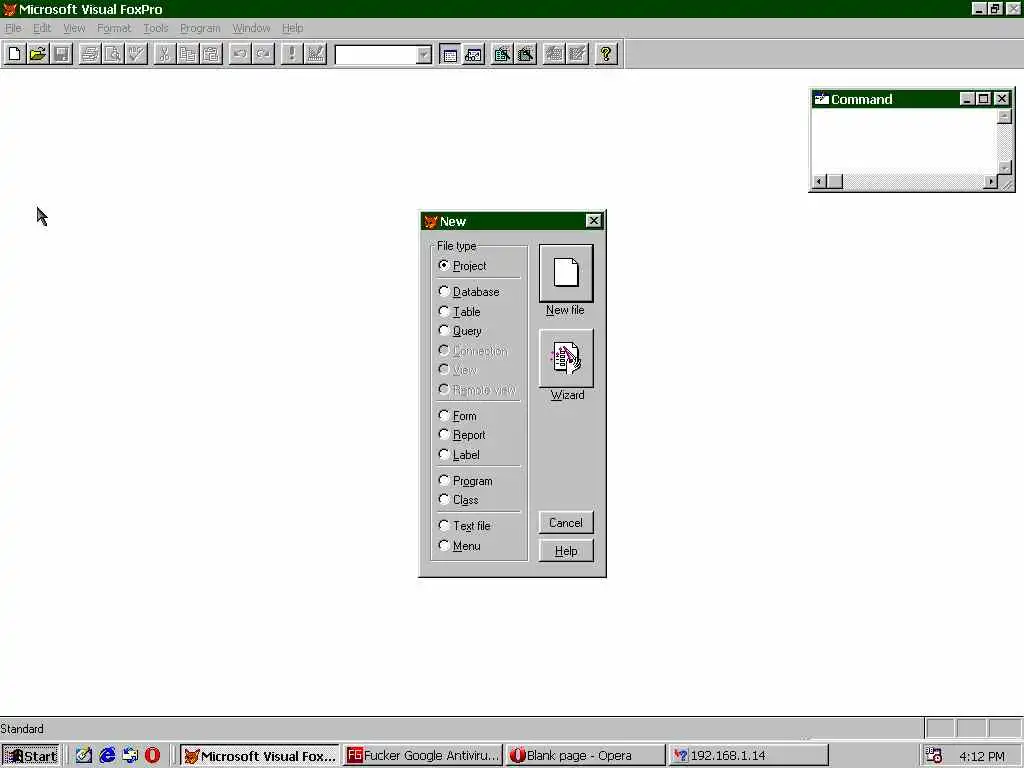Toggle the Command Window toolbar icon
The width and height of the screenshot is (1024, 768).
coord(450,54)
